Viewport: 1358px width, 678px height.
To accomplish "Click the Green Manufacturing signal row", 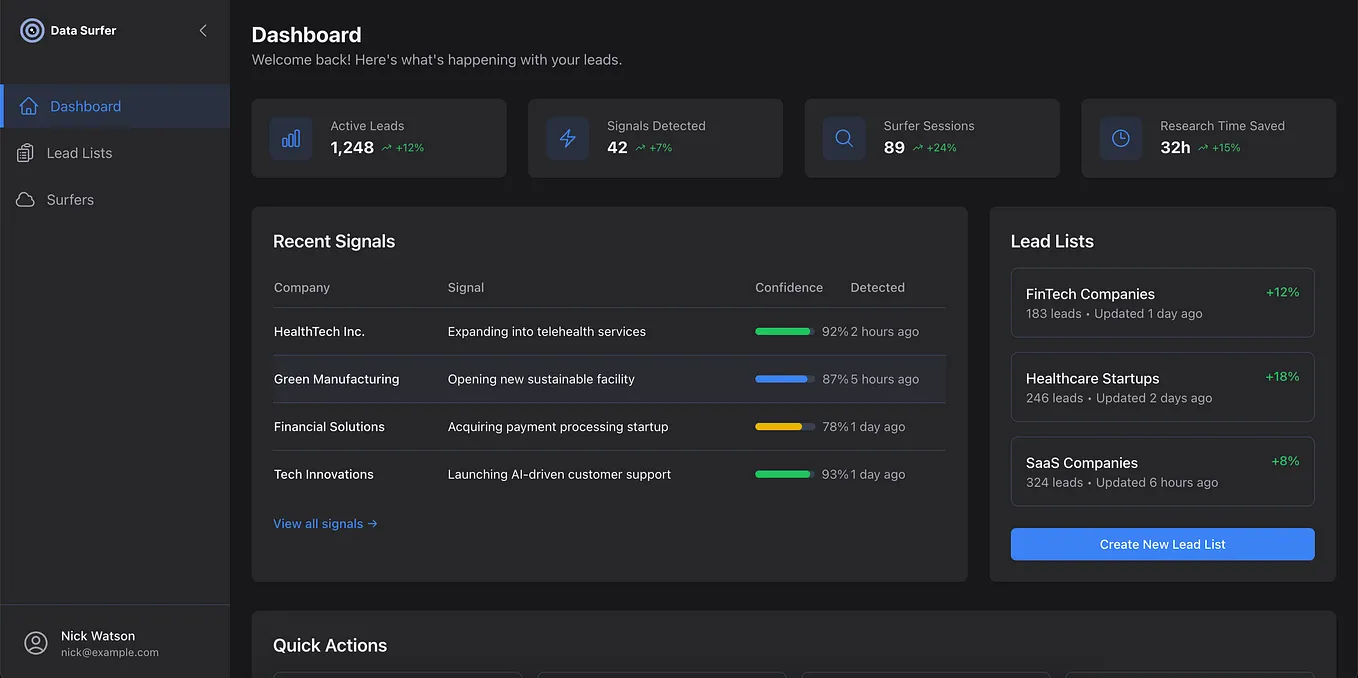I will [608, 379].
